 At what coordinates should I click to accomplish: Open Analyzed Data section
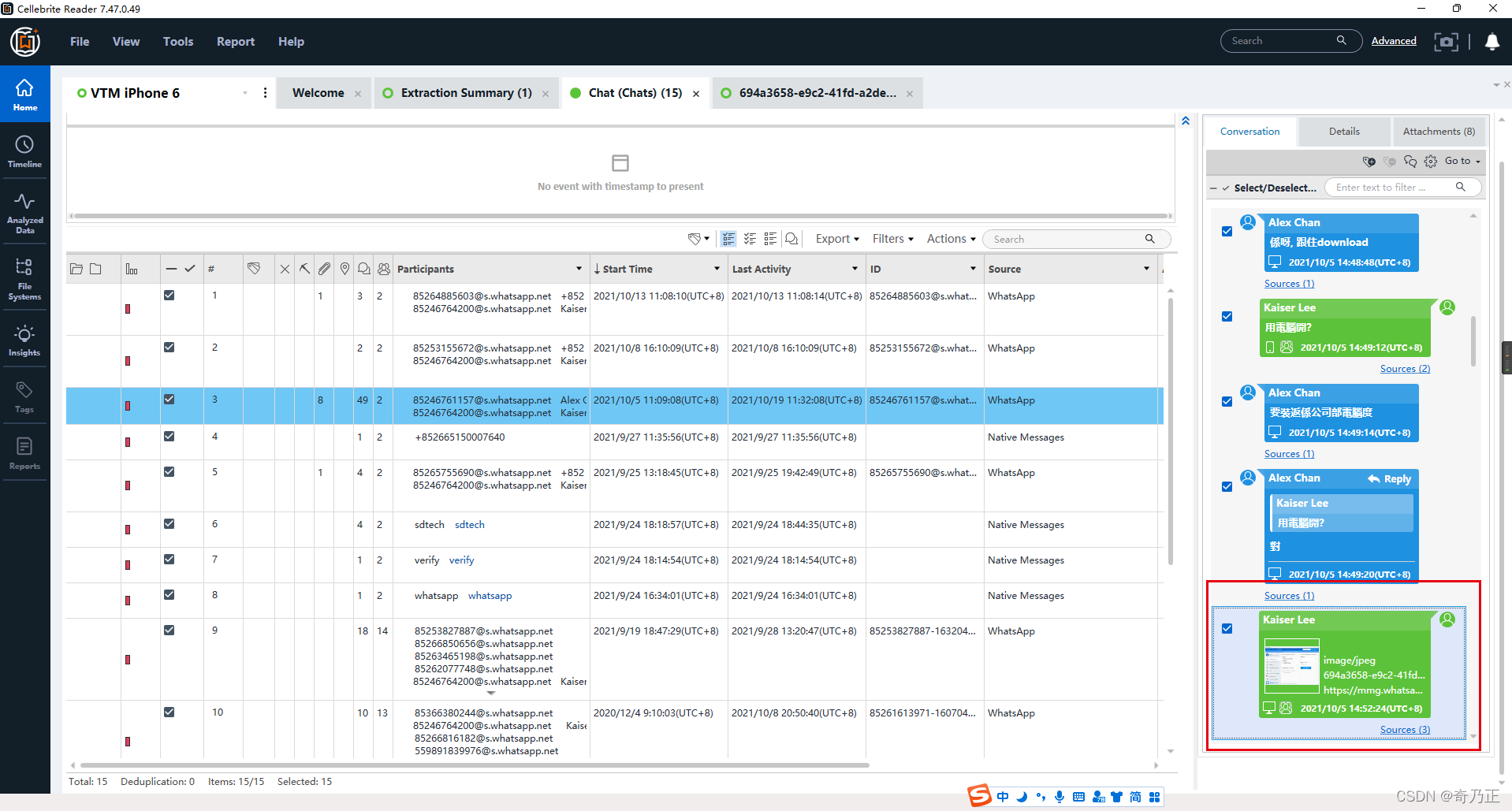[x=24, y=214]
